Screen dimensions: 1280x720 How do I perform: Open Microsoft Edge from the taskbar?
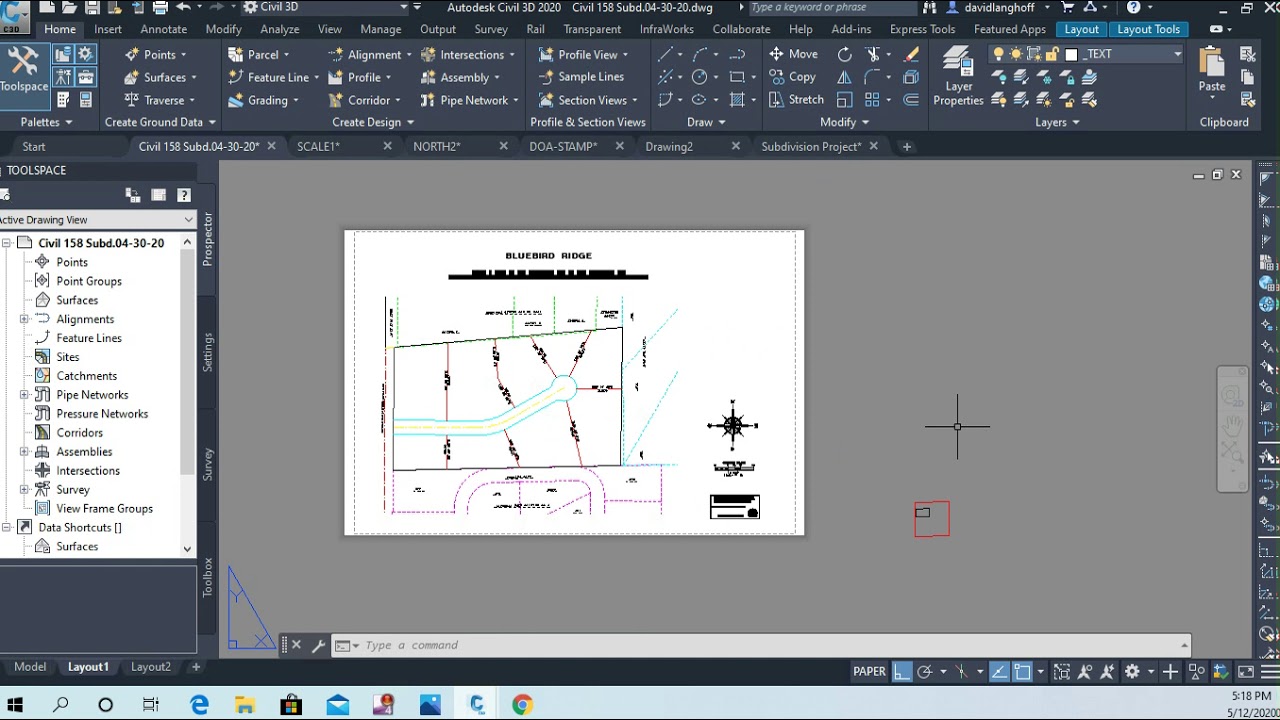199,705
